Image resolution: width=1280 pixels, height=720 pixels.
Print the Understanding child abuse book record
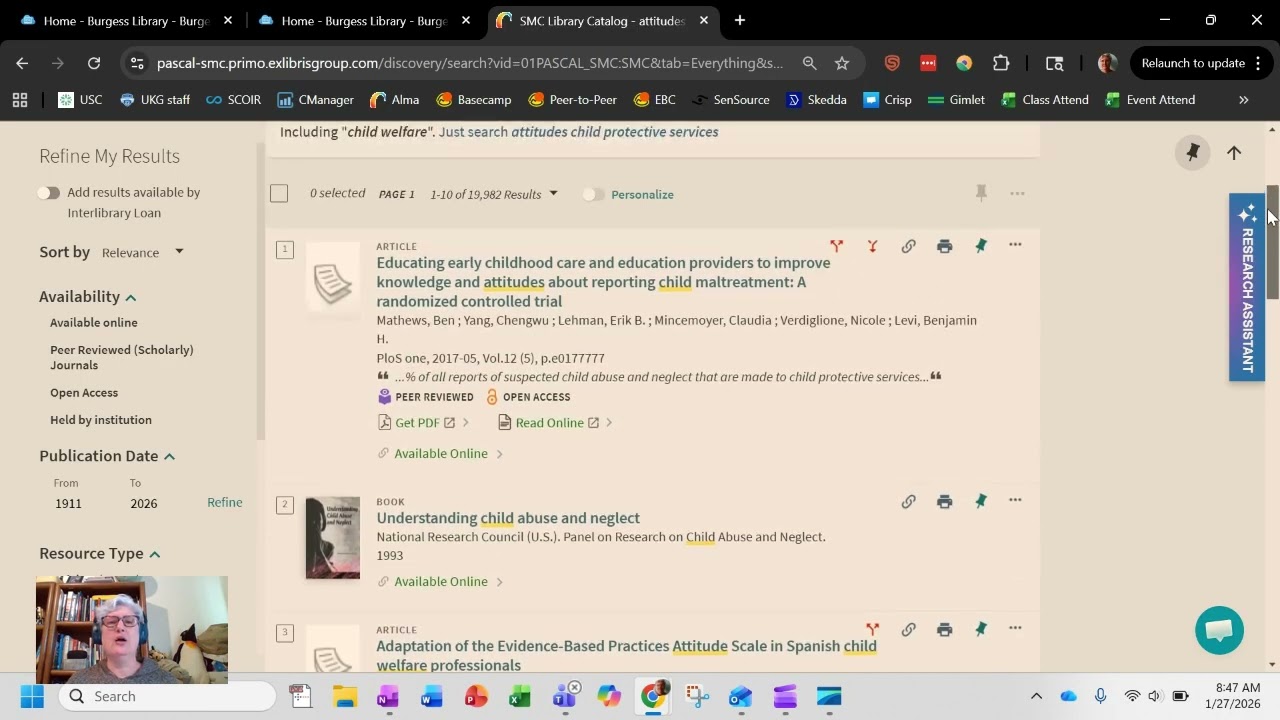click(x=944, y=502)
